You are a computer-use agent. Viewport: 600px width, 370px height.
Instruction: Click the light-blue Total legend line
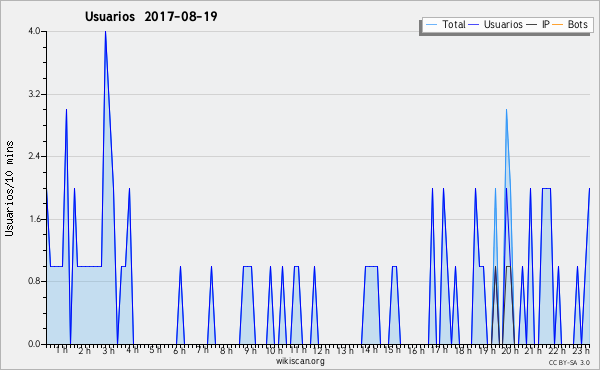pyautogui.click(x=431, y=25)
